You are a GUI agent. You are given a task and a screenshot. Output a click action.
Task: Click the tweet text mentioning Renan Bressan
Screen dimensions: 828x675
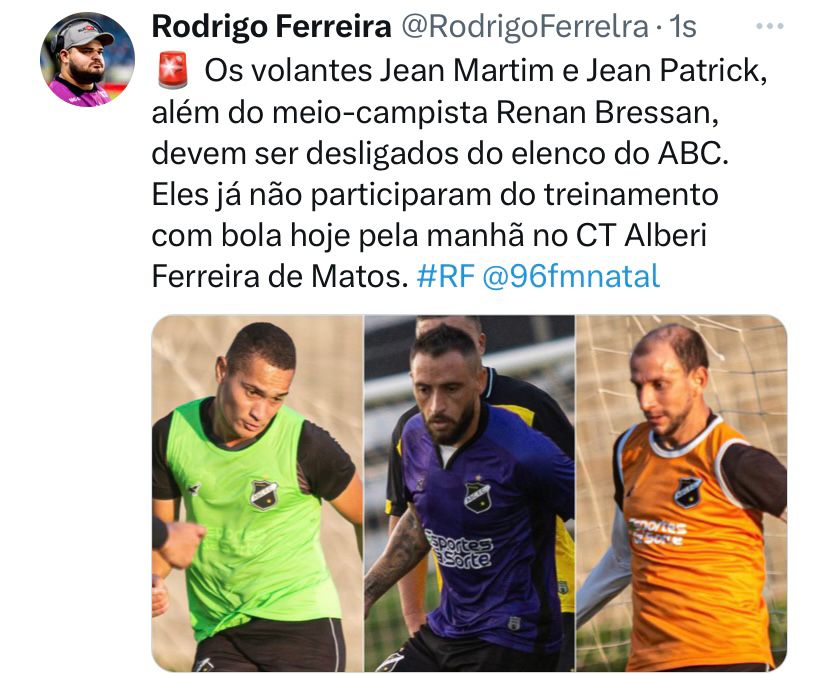point(435,112)
